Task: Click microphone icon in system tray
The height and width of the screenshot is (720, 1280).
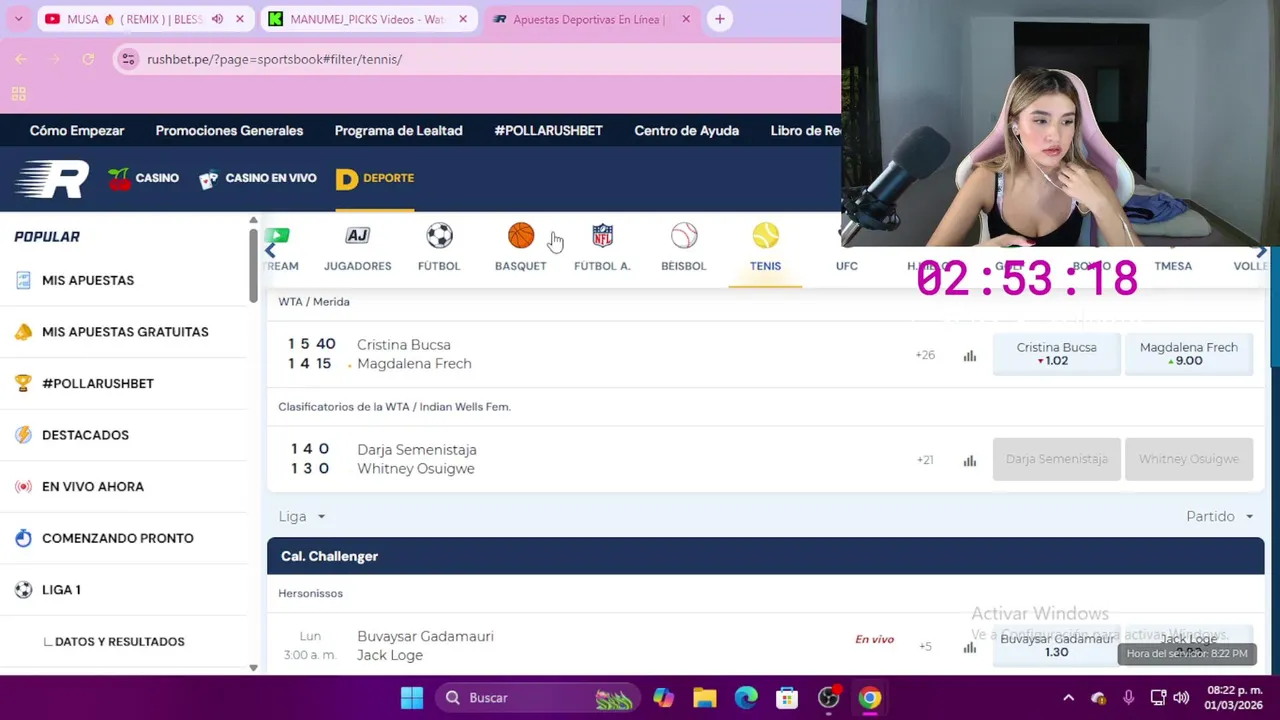Action: (1129, 698)
